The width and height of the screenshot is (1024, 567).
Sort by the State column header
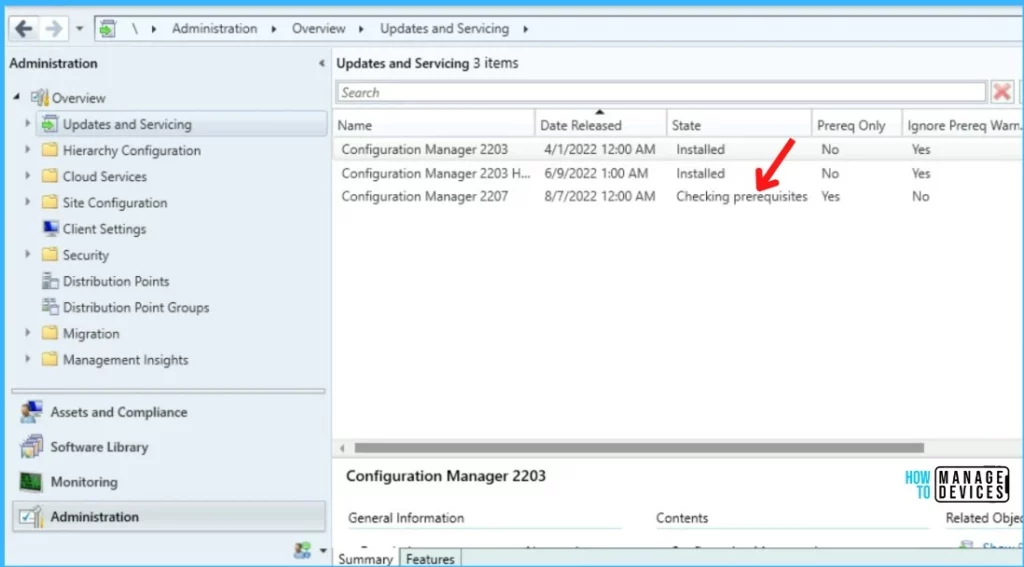click(x=739, y=125)
